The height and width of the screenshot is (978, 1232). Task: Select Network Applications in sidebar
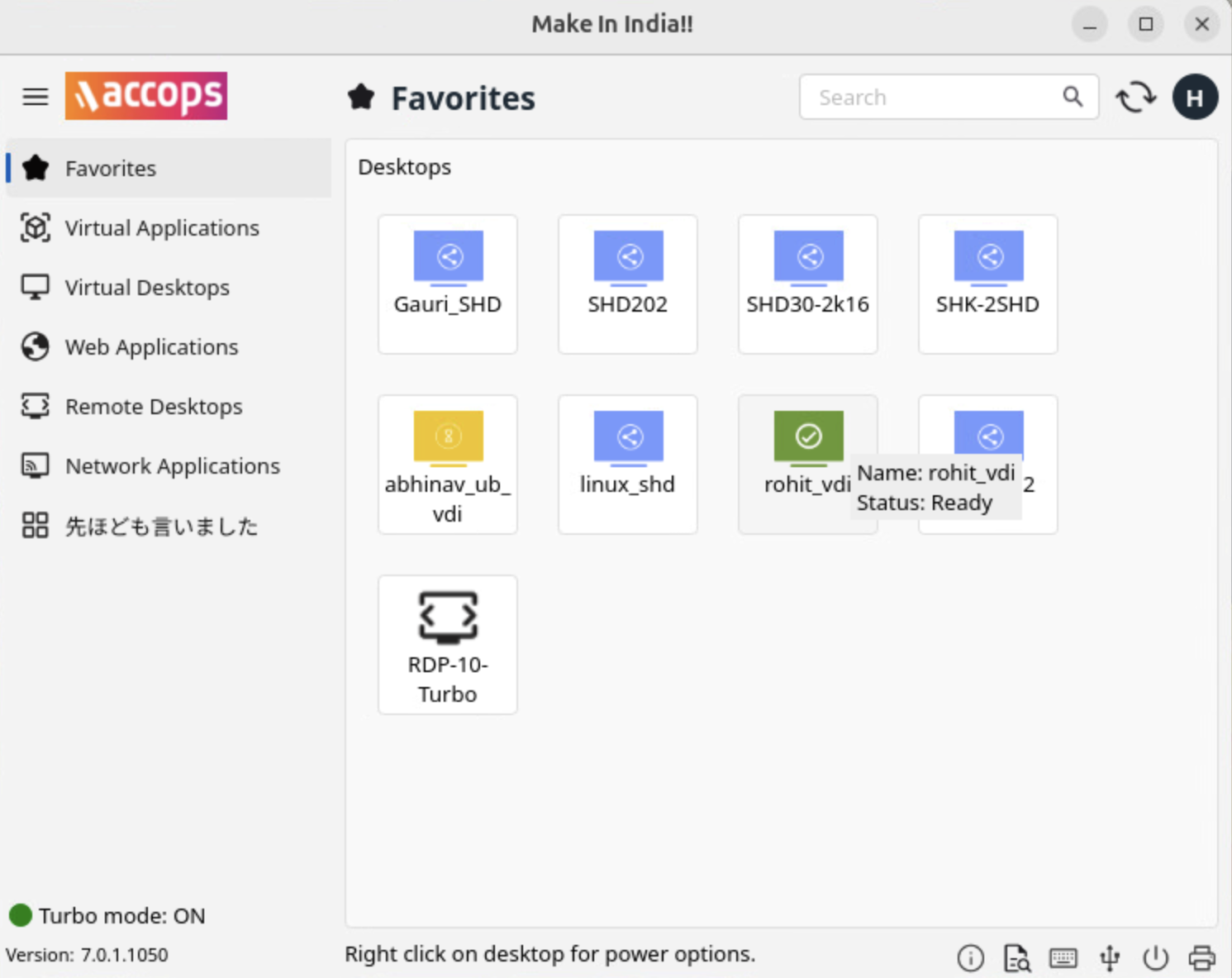click(172, 466)
